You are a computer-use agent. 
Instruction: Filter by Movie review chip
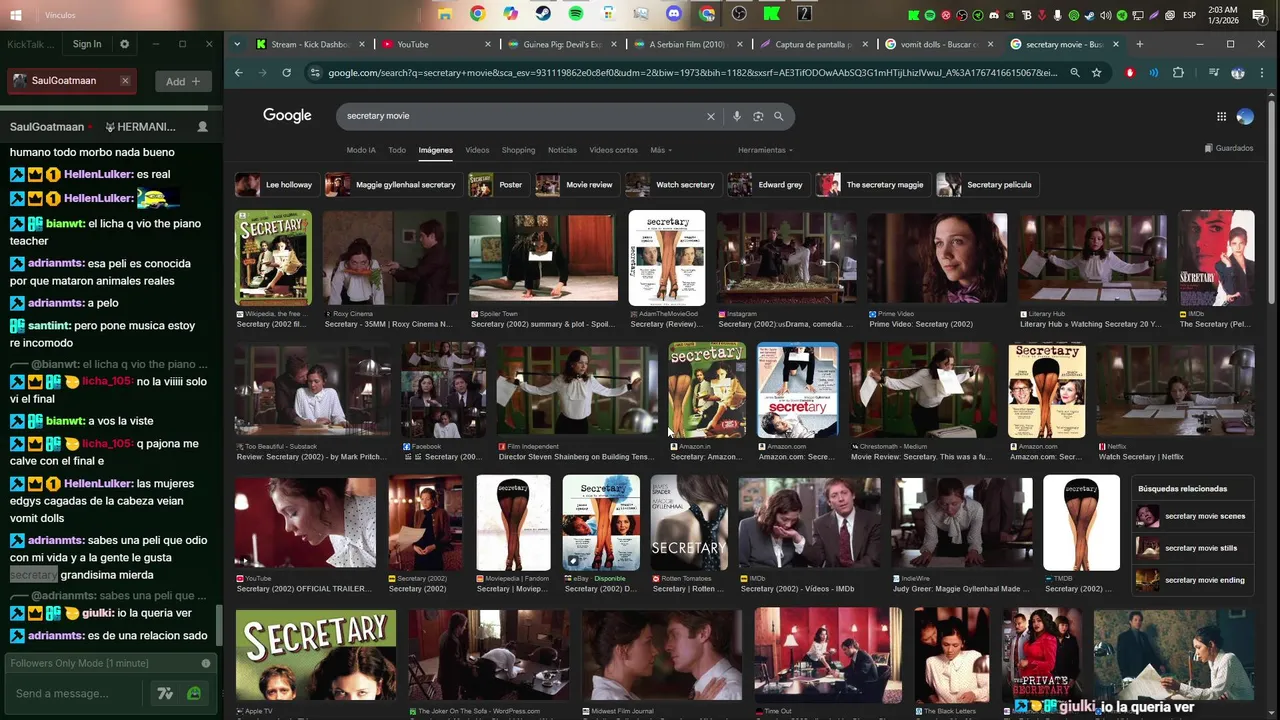(577, 184)
